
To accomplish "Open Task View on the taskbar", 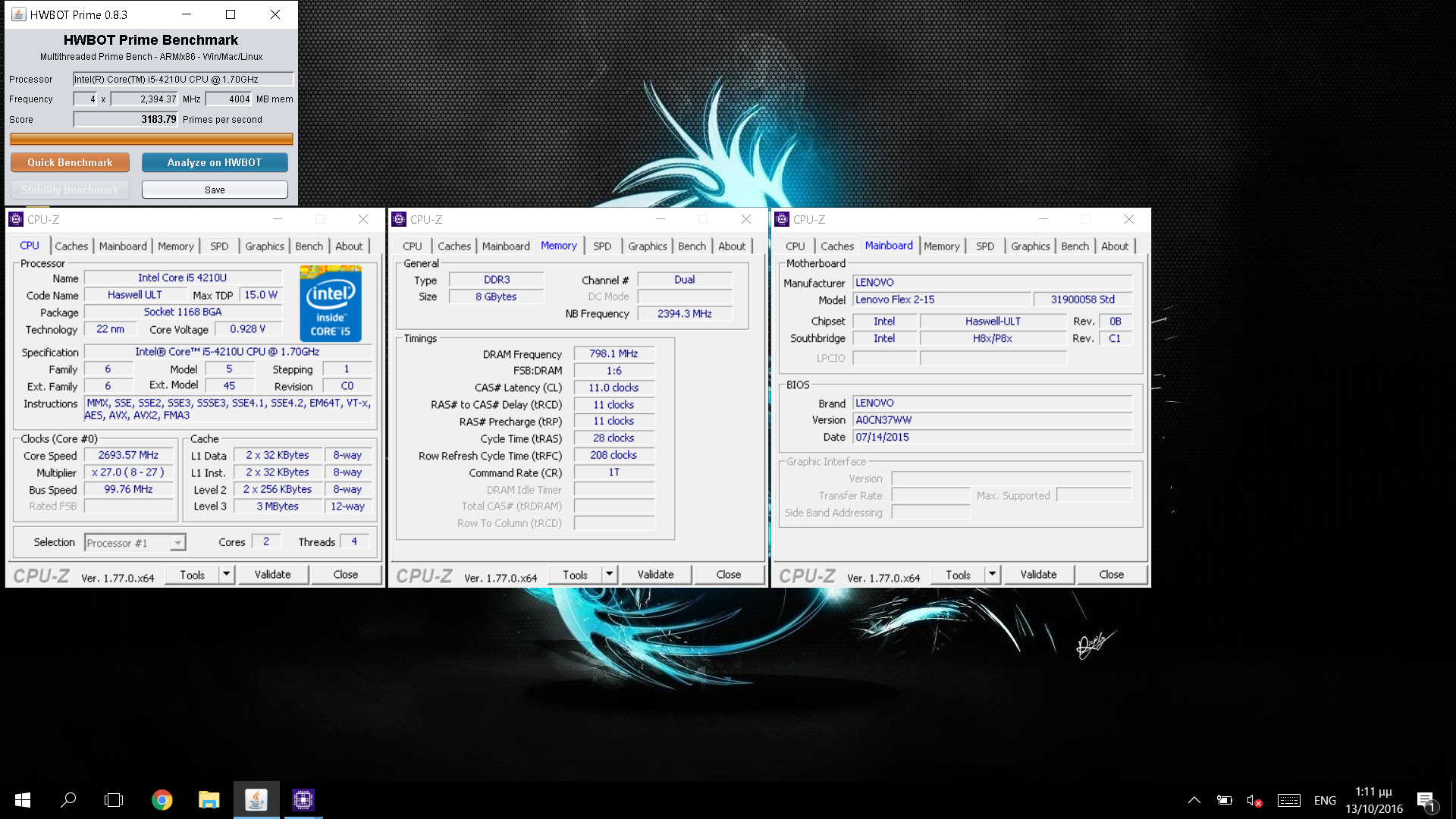I will 114,800.
